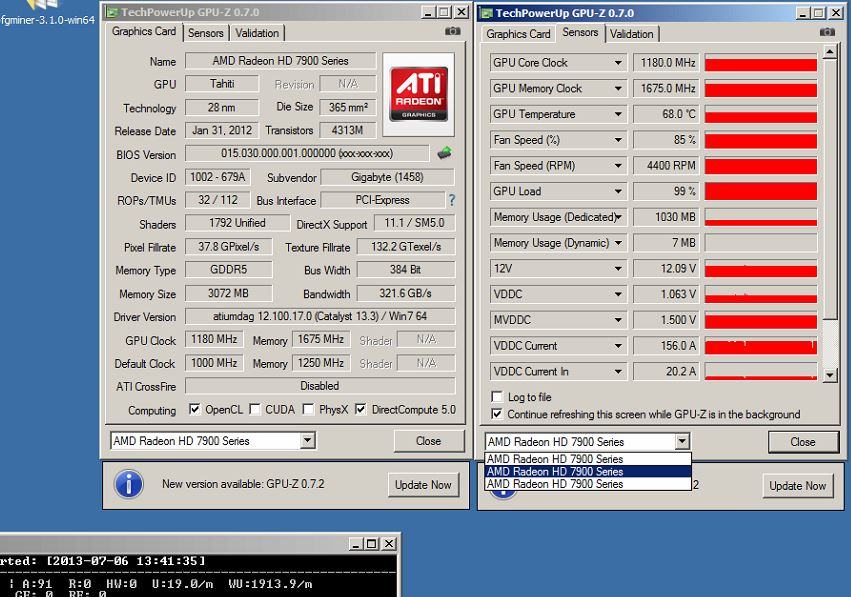
Task: Open the fgminer-3.1.0-win64 desktop icon
Action: coord(47,14)
